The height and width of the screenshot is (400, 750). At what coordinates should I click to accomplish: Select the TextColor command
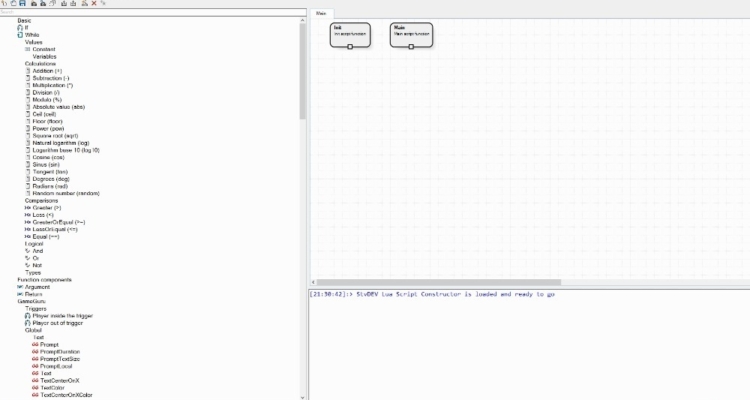(48, 388)
